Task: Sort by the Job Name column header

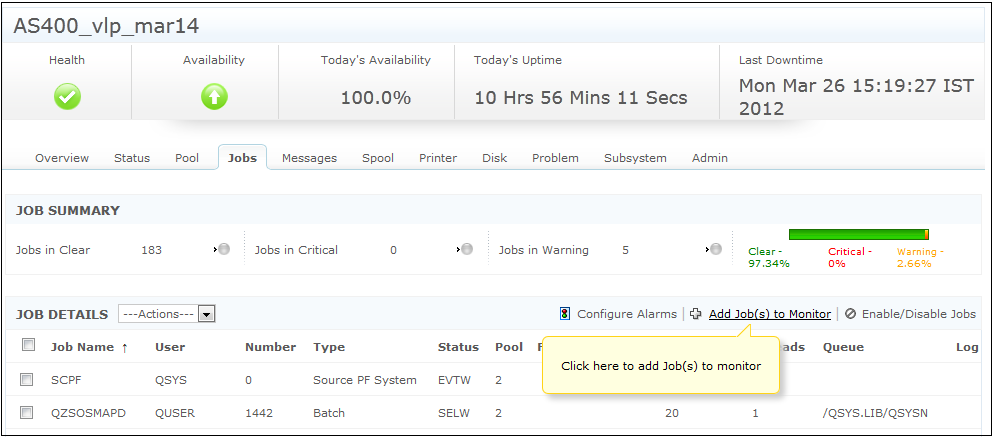Action: point(82,347)
